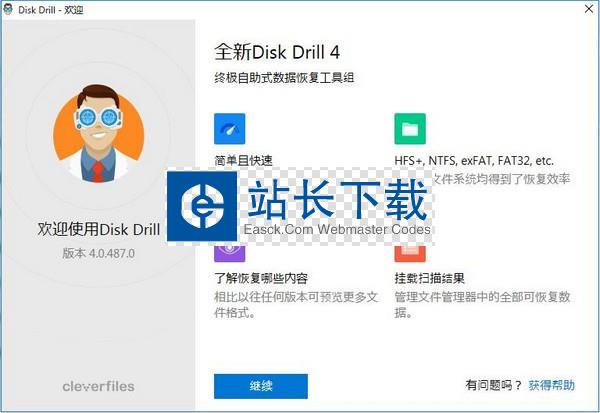Click the 有问题吗？ question text

(x=494, y=385)
